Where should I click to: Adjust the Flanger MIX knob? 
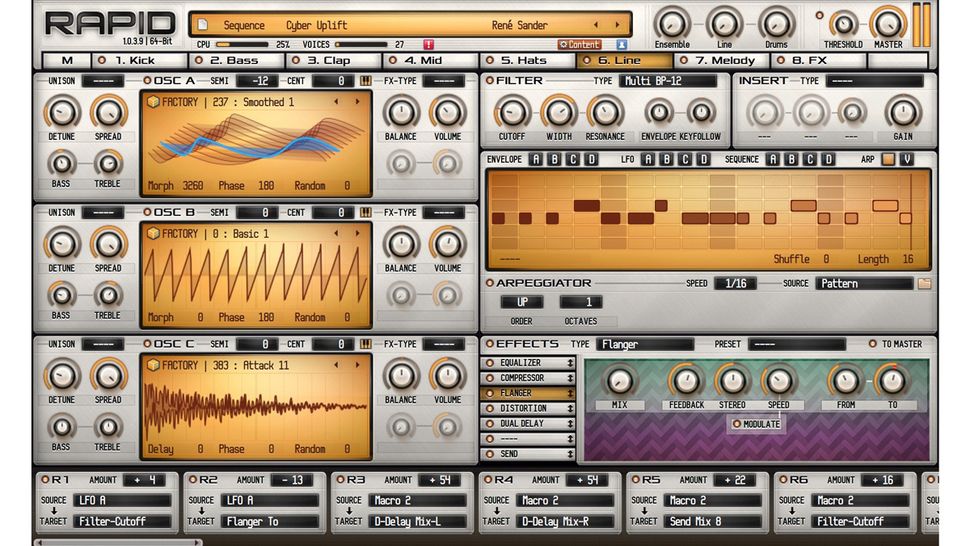619,382
